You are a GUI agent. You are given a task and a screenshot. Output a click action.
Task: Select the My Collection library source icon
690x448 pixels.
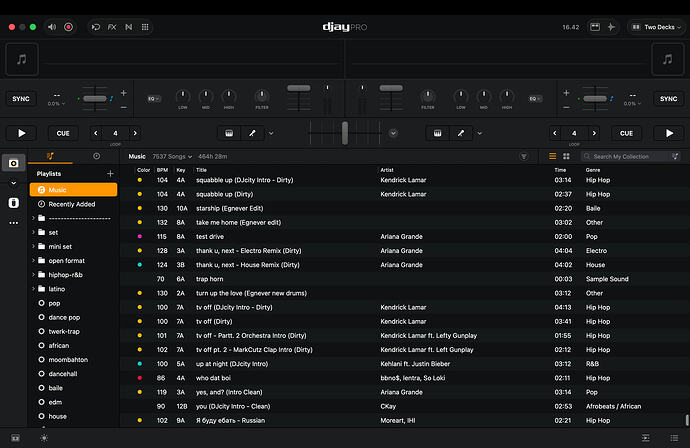14,163
